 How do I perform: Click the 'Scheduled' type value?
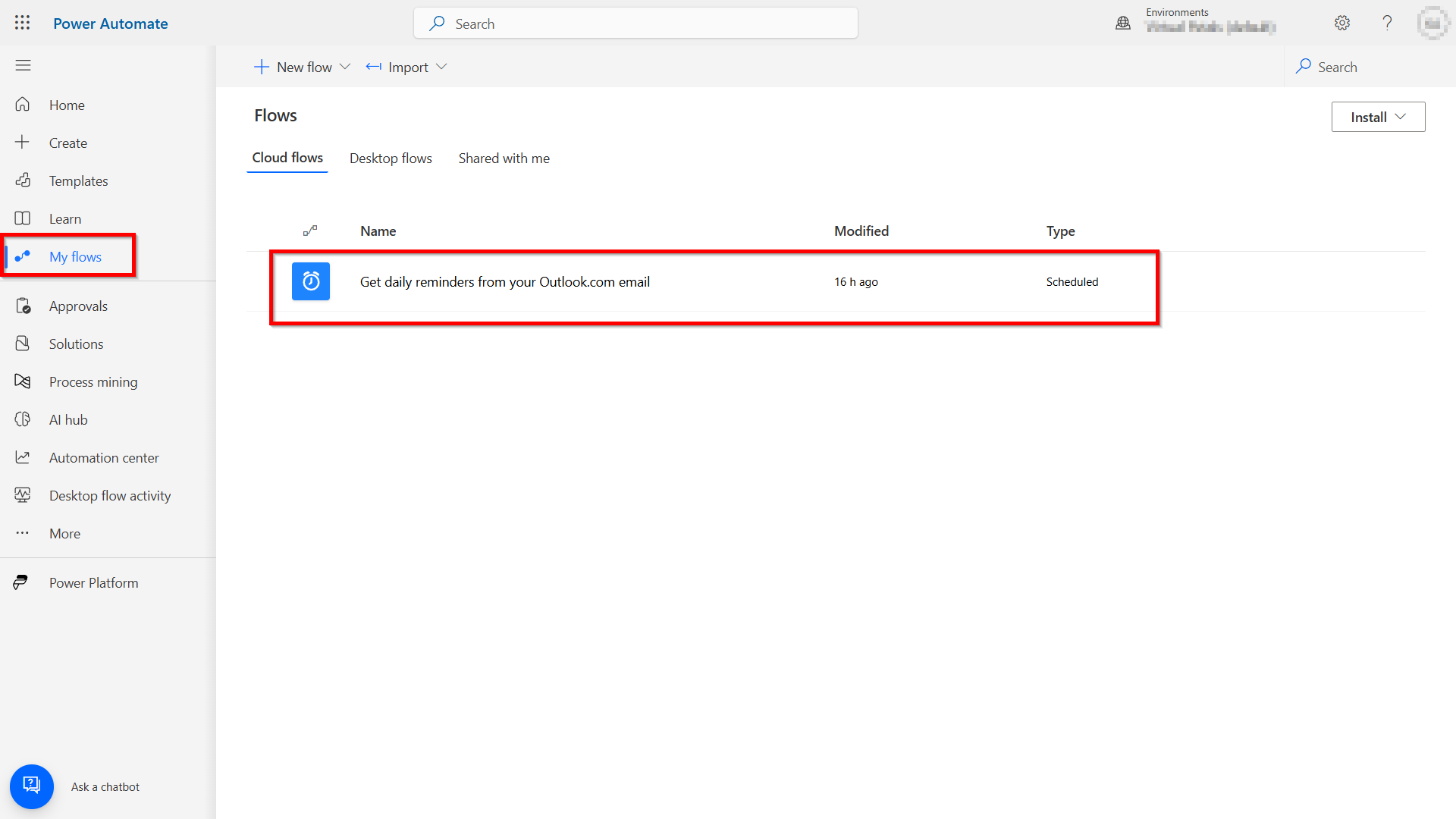coord(1072,281)
